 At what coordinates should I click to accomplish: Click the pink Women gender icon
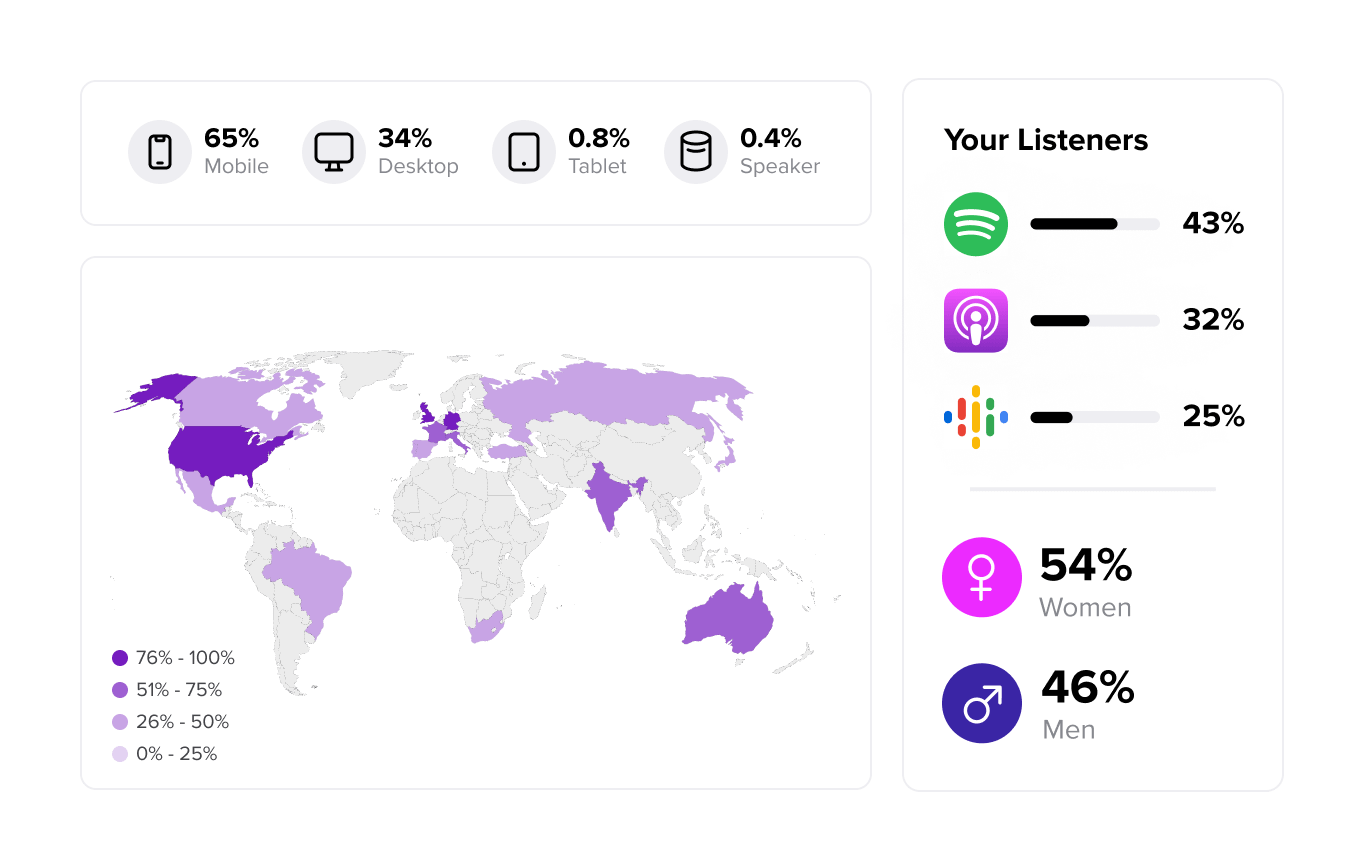[982, 577]
